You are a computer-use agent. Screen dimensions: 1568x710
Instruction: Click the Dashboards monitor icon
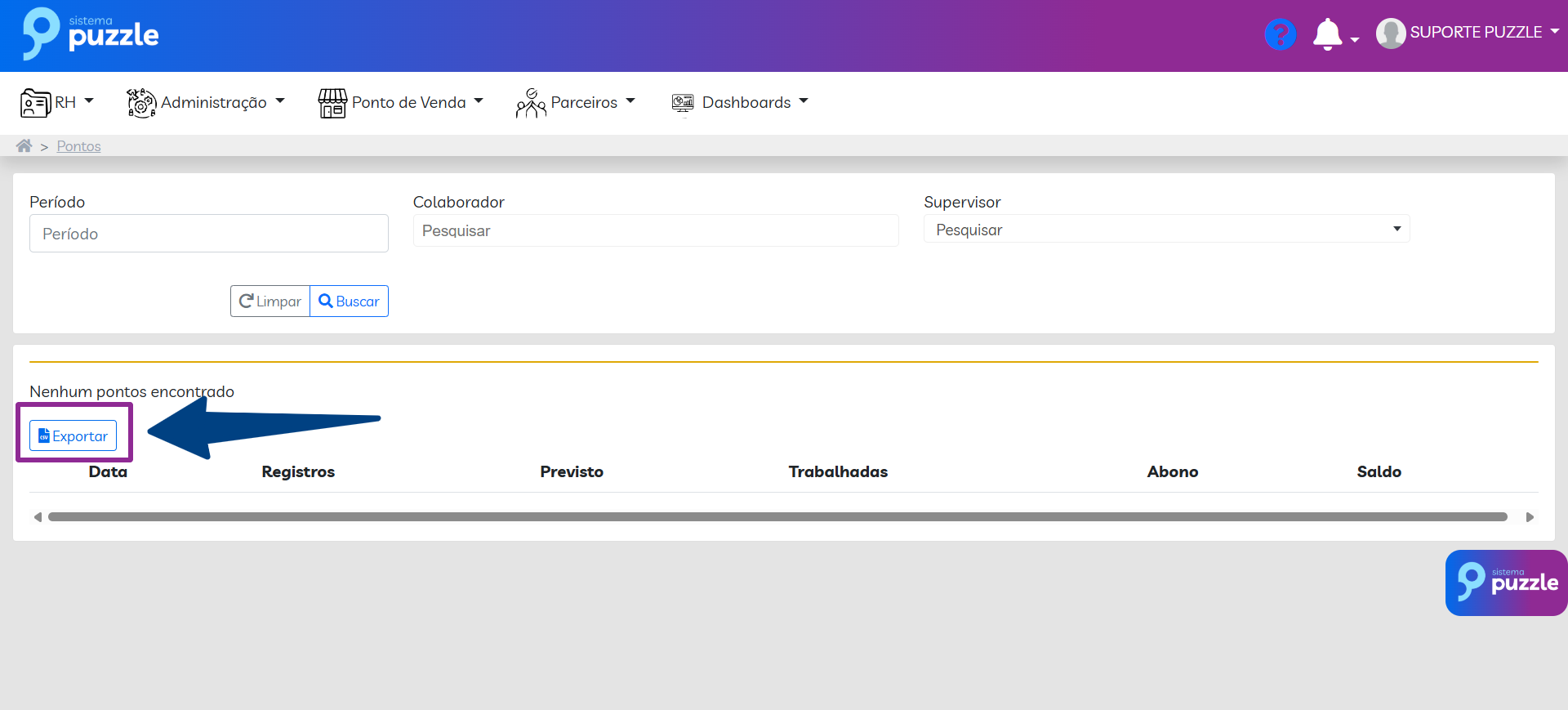[x=683, y=103]
